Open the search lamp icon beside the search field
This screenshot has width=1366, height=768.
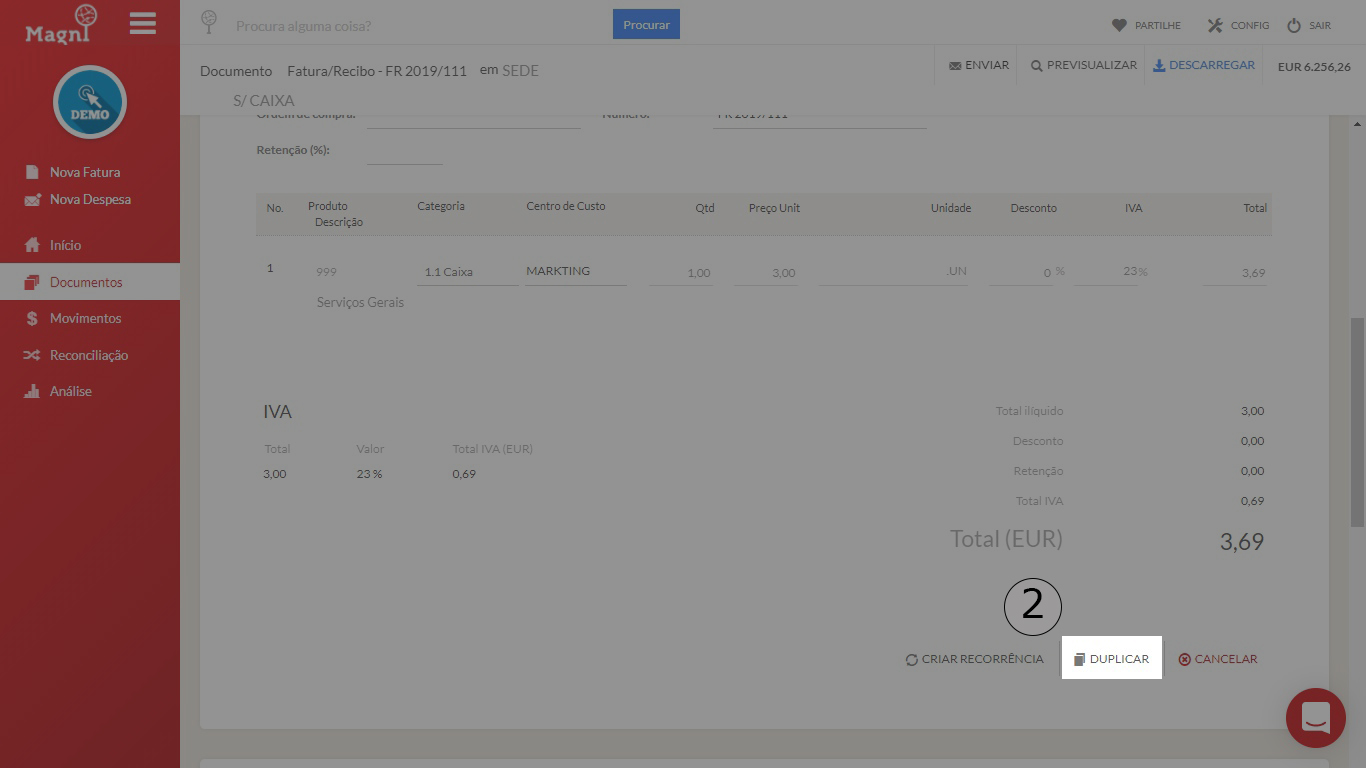tap(209, 22)
